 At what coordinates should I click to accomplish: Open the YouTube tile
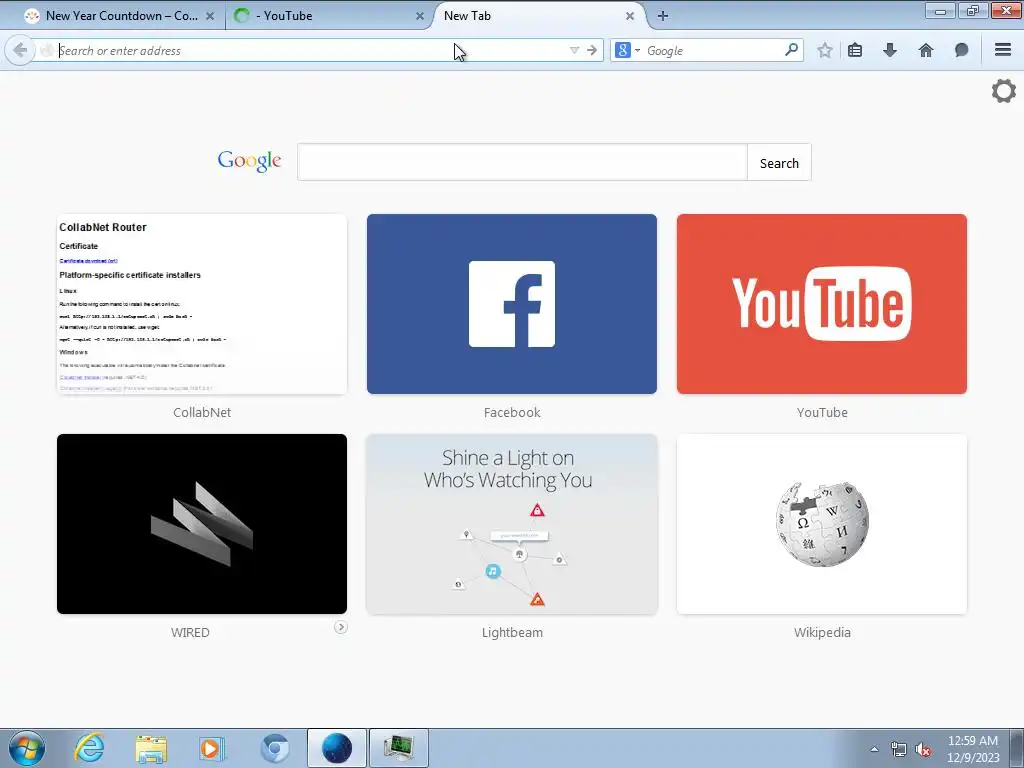click(x=822, y=304)
